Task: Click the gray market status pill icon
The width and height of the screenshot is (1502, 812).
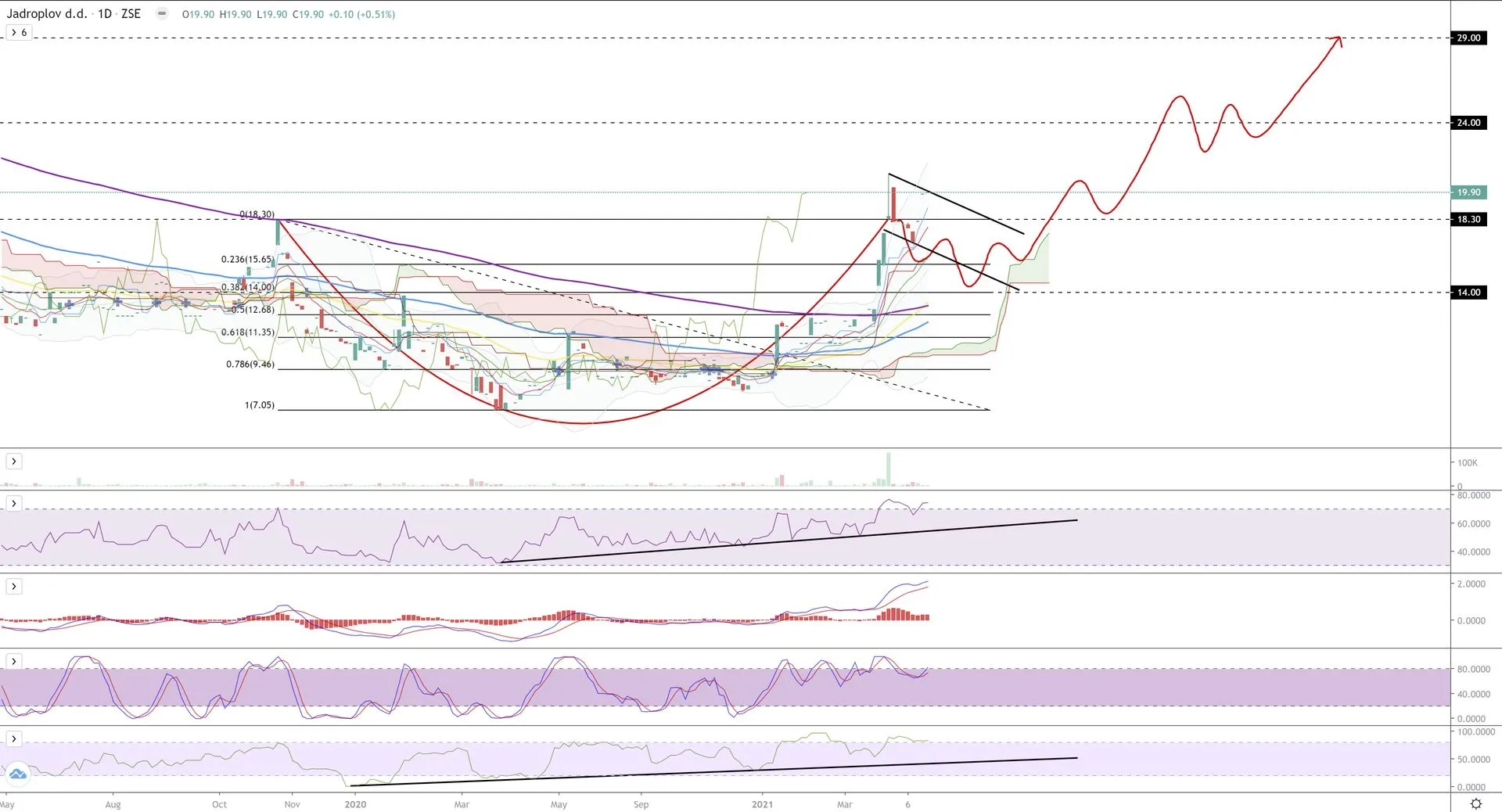Action: point(162,14)
